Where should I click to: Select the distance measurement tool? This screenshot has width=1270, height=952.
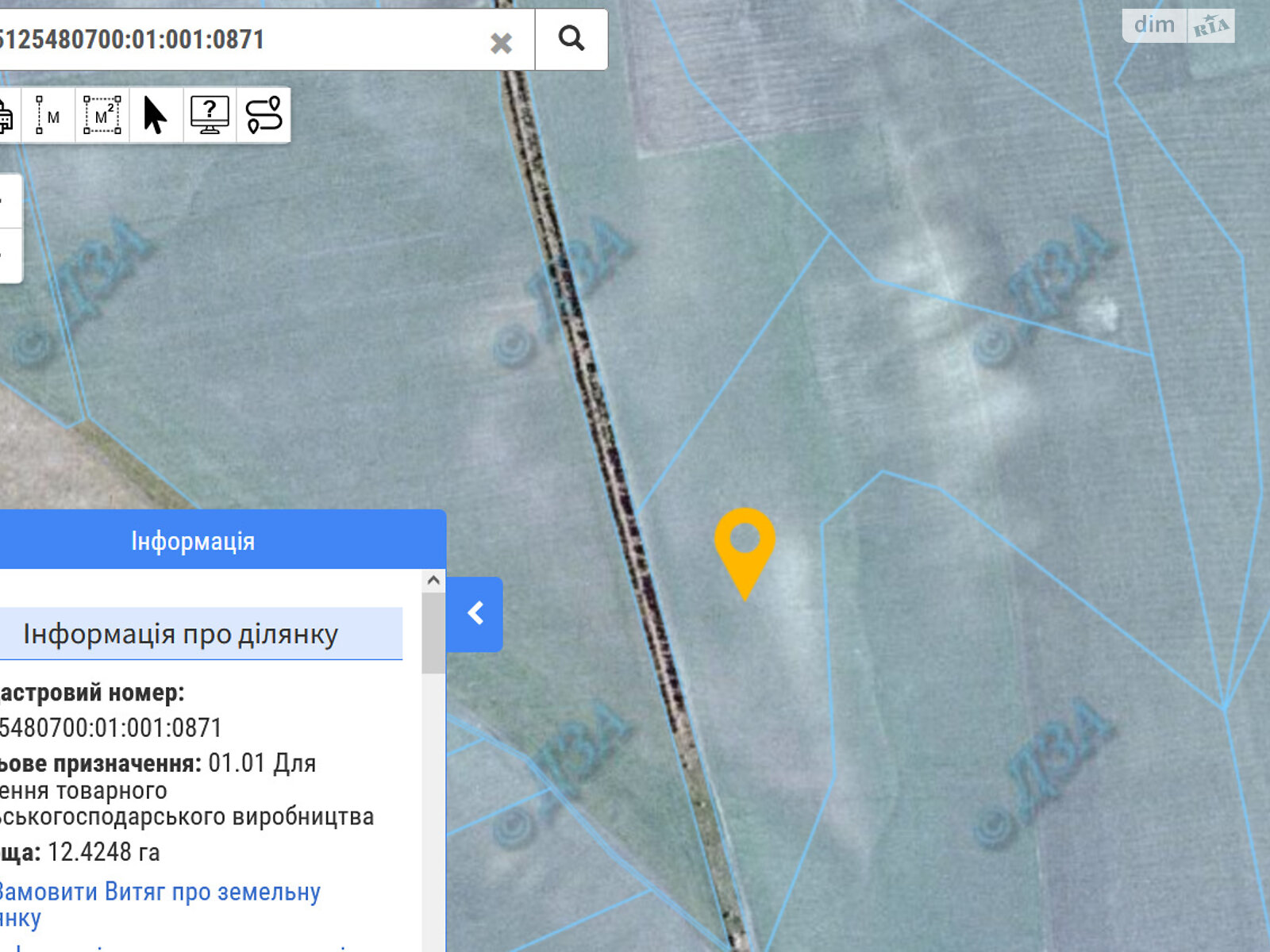48,116
